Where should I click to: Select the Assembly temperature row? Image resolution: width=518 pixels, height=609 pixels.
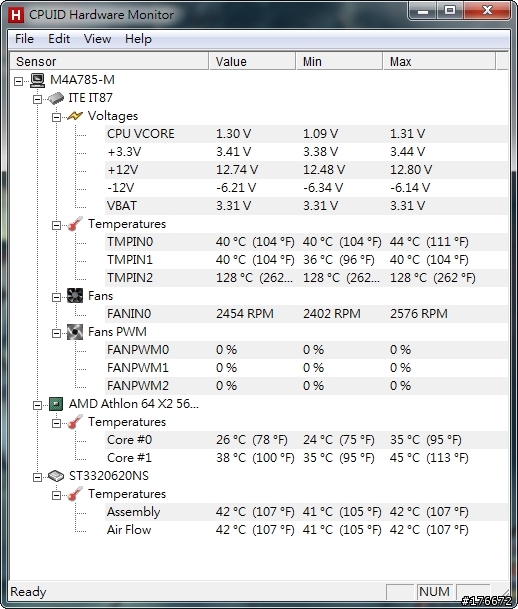[306, 512]
